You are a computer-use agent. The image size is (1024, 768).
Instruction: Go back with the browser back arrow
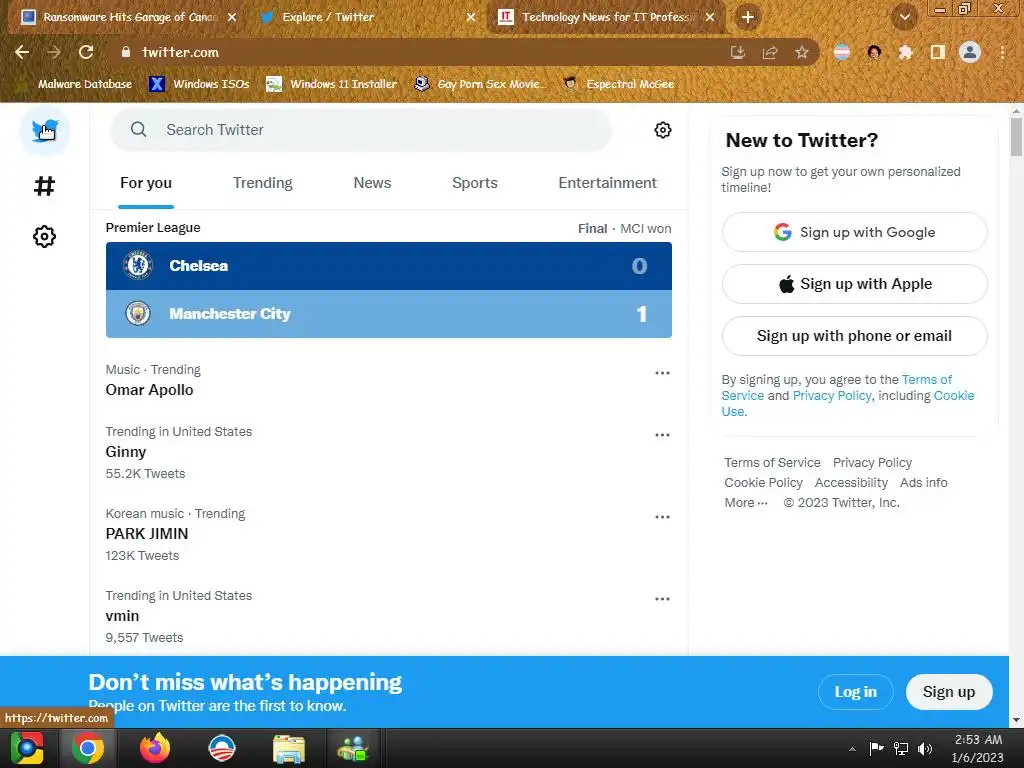[22, 52]
